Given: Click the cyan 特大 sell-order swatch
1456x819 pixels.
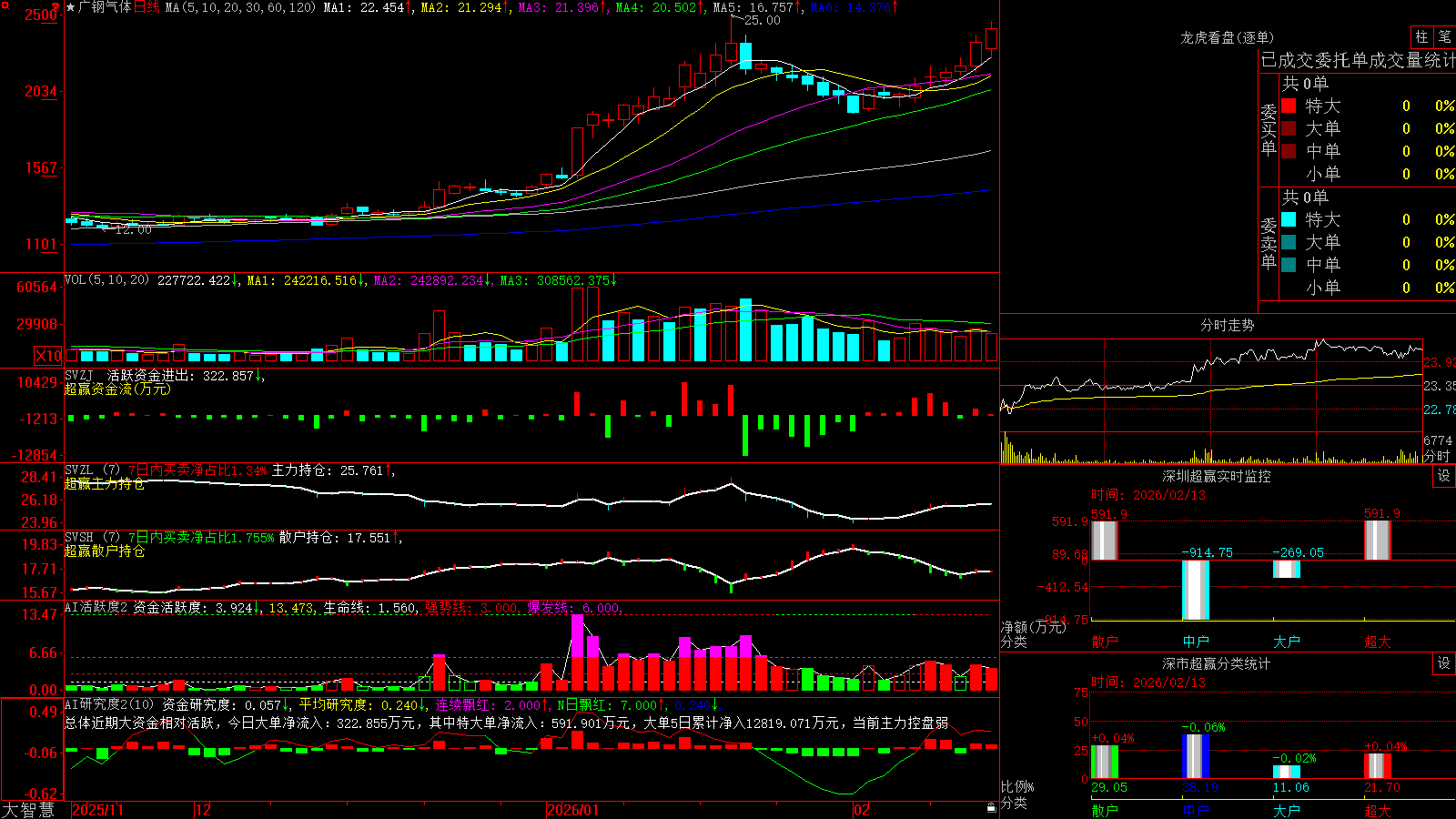Looking at the screenshot, I should click(1289, 219).
